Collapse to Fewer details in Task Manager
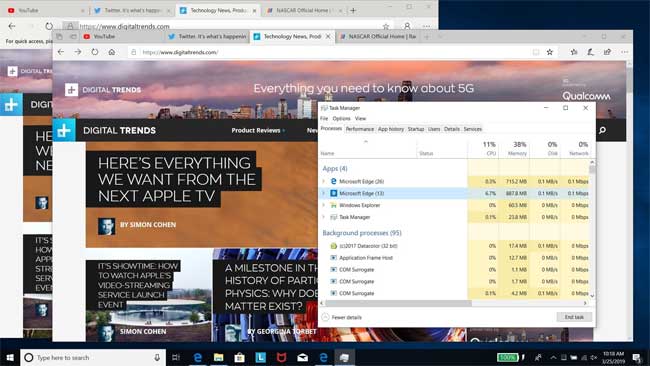Viewport: 650px width, 366px height. 342,317
